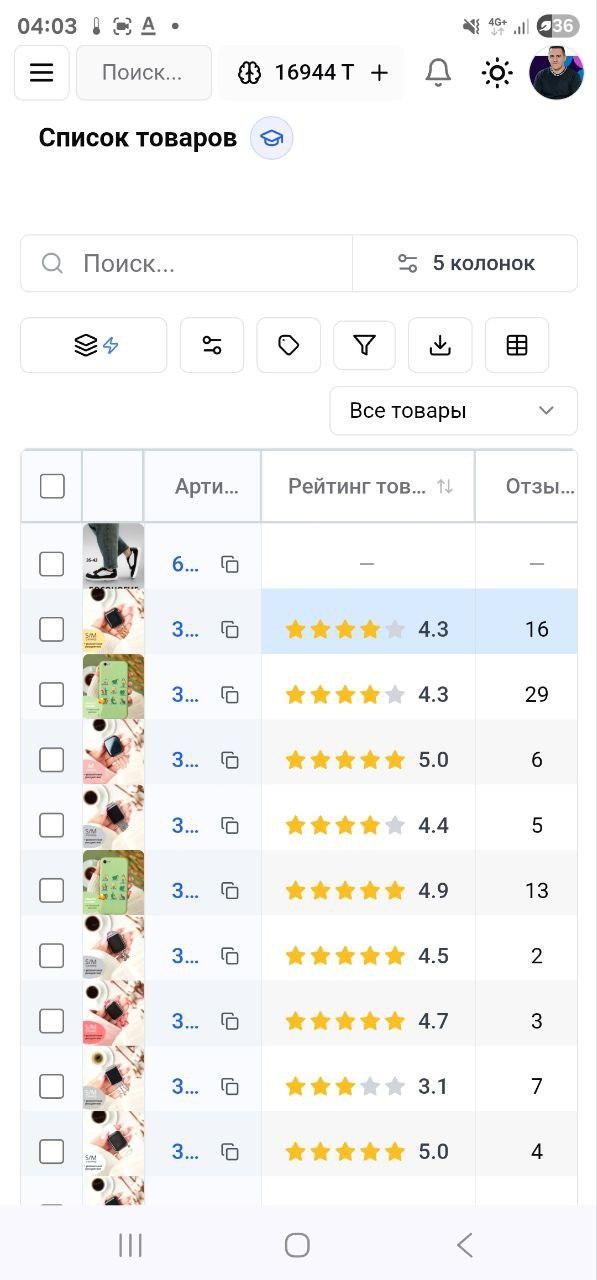Open the Все товары dropdown
The width and height of the screenshot is (597, 1280).
click(x=453, y=410)
